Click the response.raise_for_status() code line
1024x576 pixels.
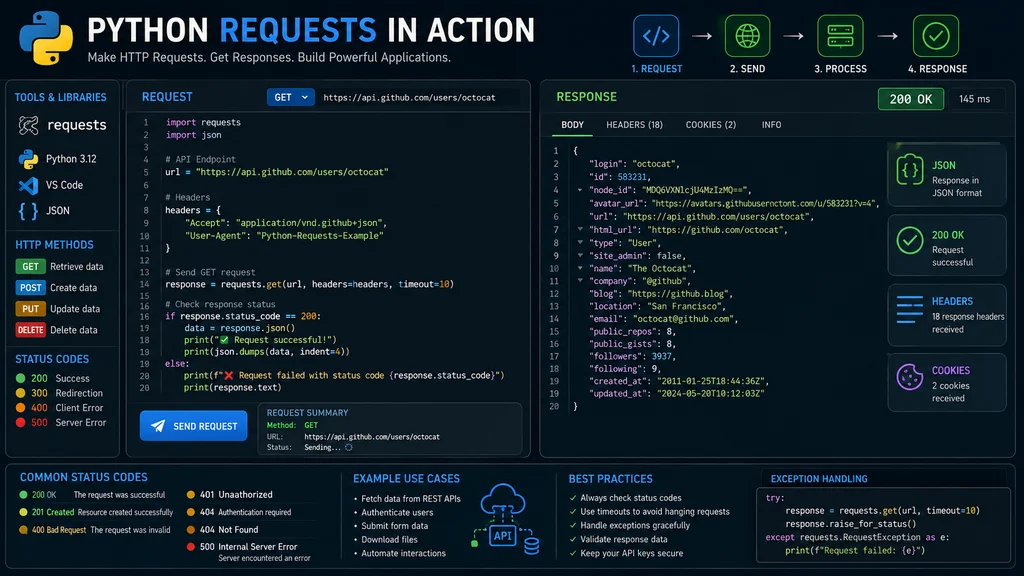tap(851, 524)
